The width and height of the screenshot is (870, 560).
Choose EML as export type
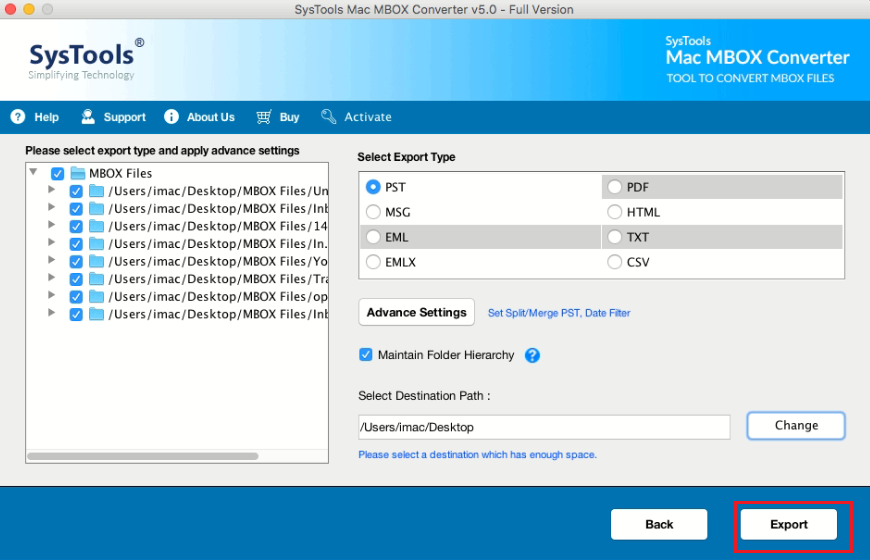pyautogui.click(x=373, y=237)
